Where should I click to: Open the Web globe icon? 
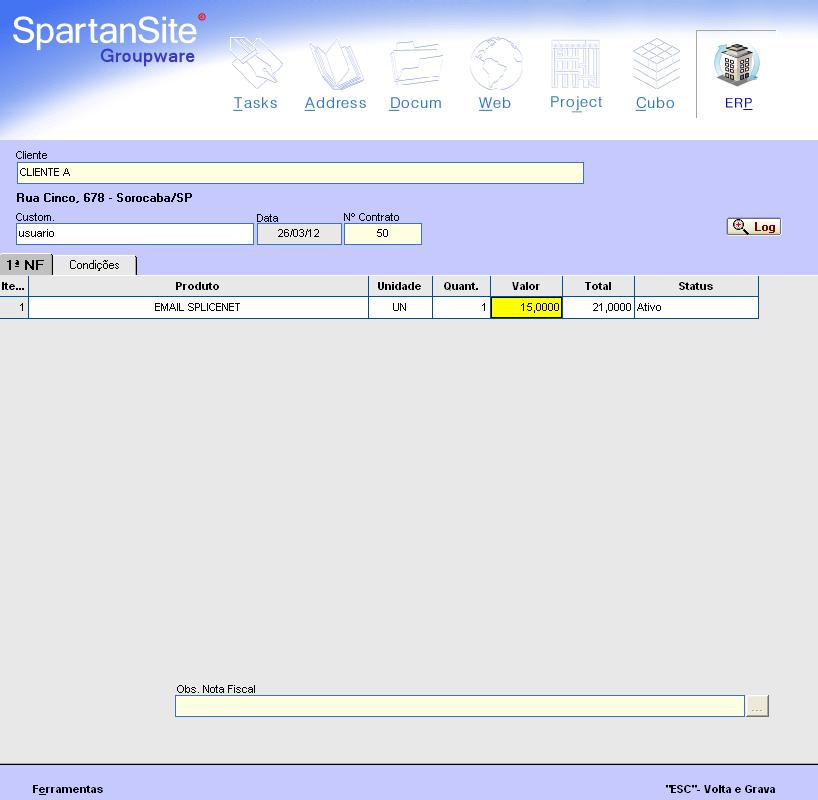pyautogui.click(x=495, y=64)
